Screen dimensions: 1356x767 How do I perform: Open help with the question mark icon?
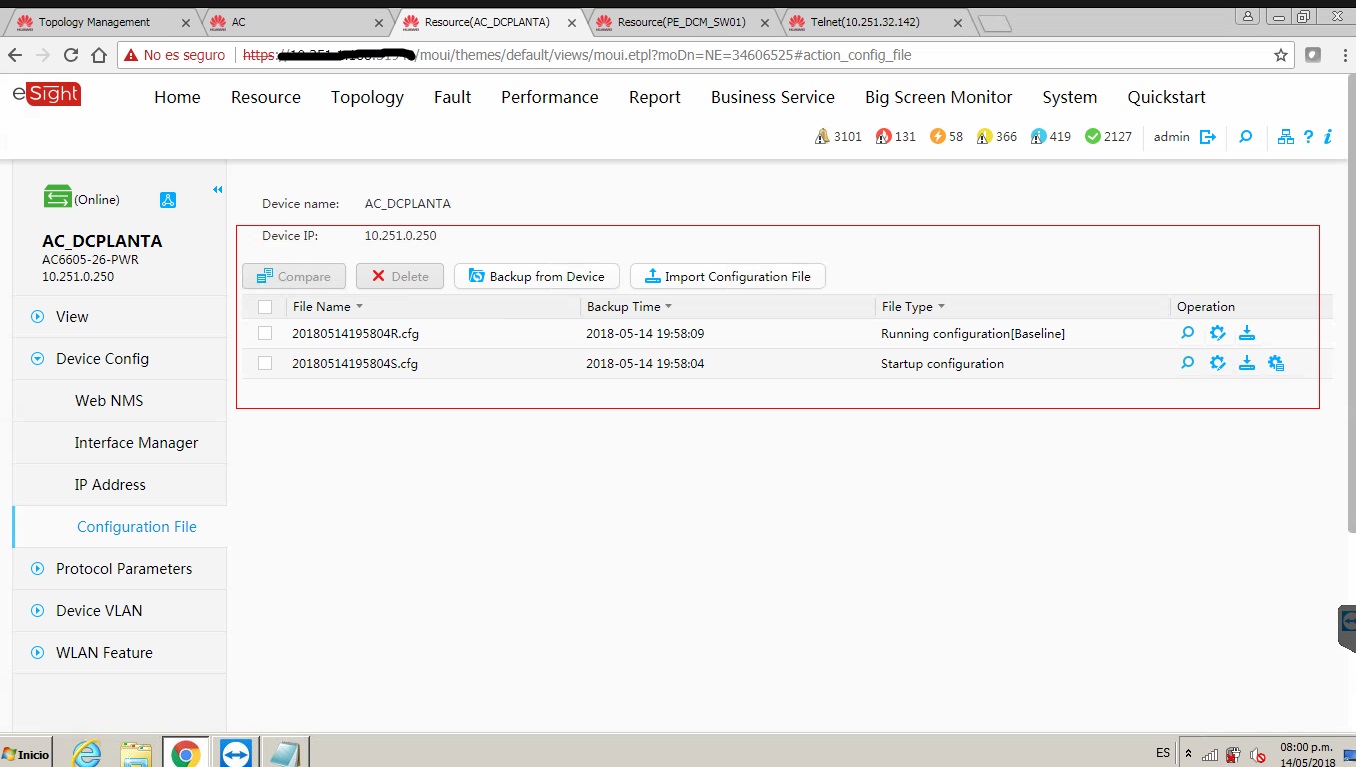(1308, 136)
